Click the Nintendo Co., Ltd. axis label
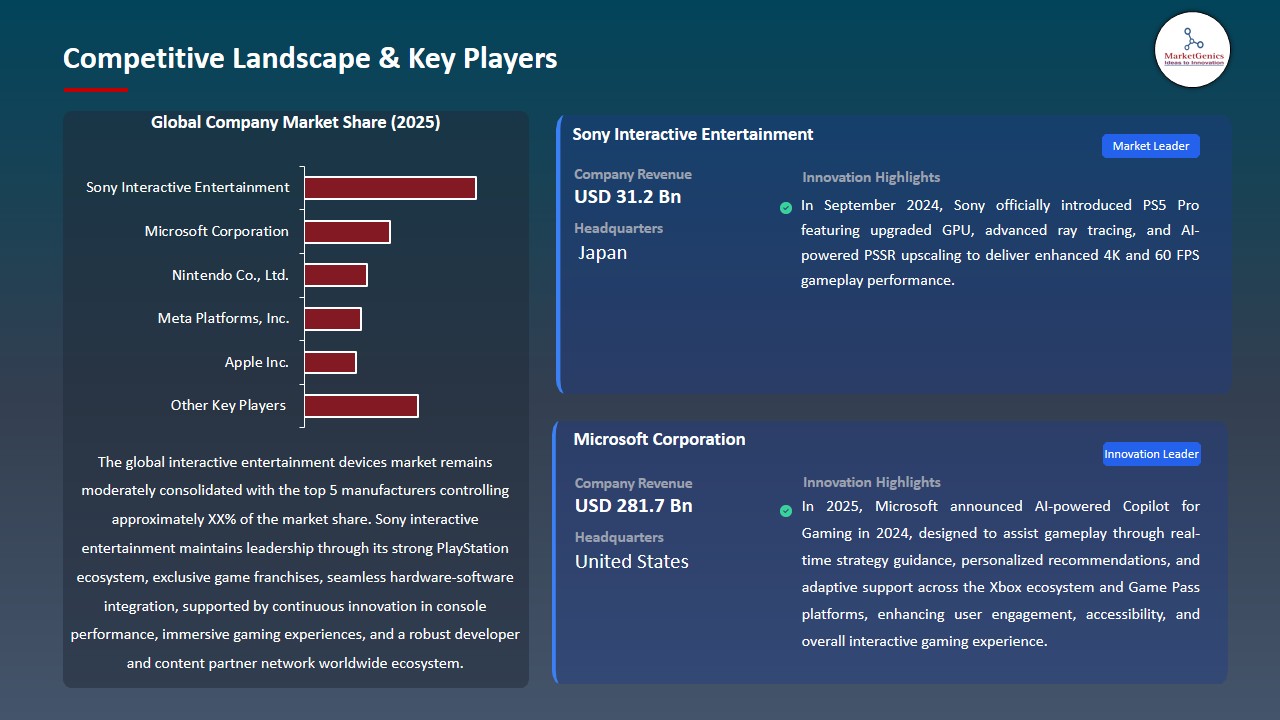The height and width of the screenshot is (720, 1280). pos(231,275)
